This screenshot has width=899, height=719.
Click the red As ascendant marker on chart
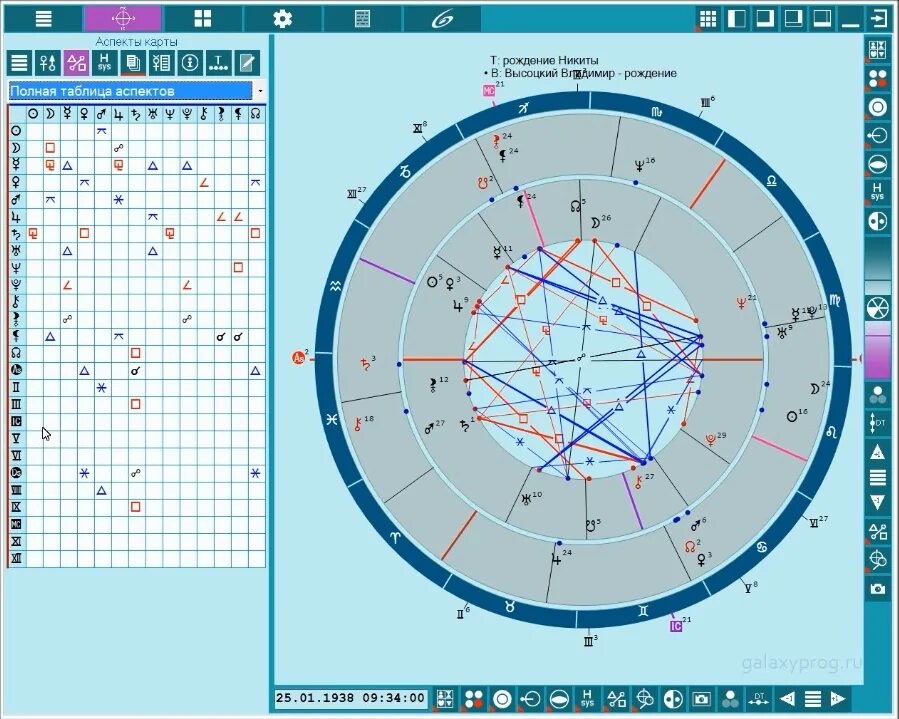(x=298, y=358)
